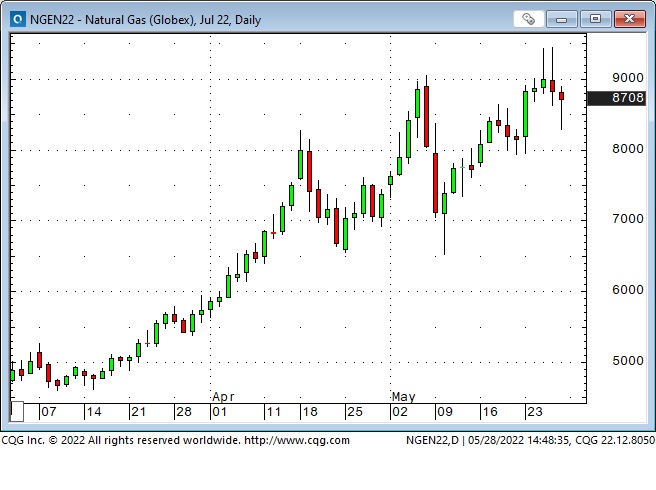Click the CQG Inc. copyright text
The image size is (656, 490).
tap(120, 440)
